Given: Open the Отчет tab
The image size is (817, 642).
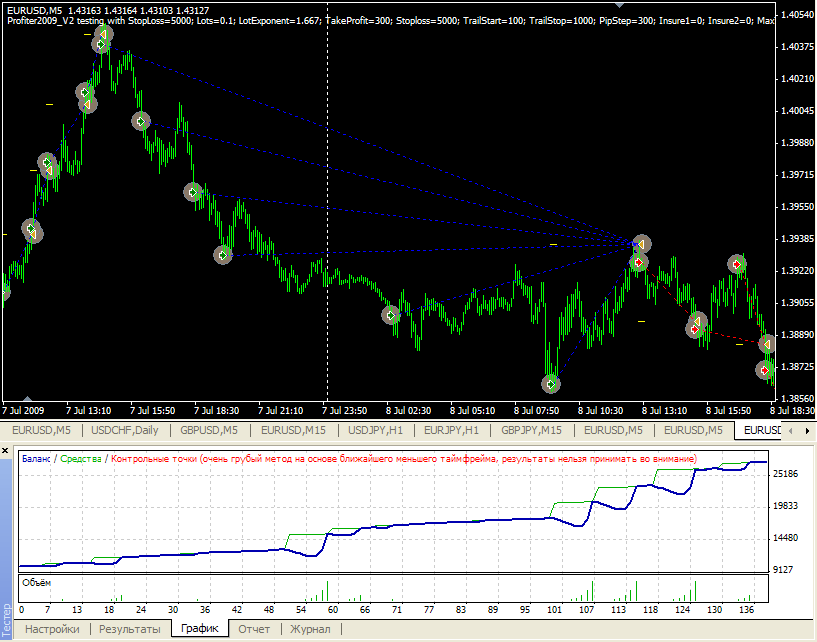Looking at the screenshot, I should click(x=254, y=629).
